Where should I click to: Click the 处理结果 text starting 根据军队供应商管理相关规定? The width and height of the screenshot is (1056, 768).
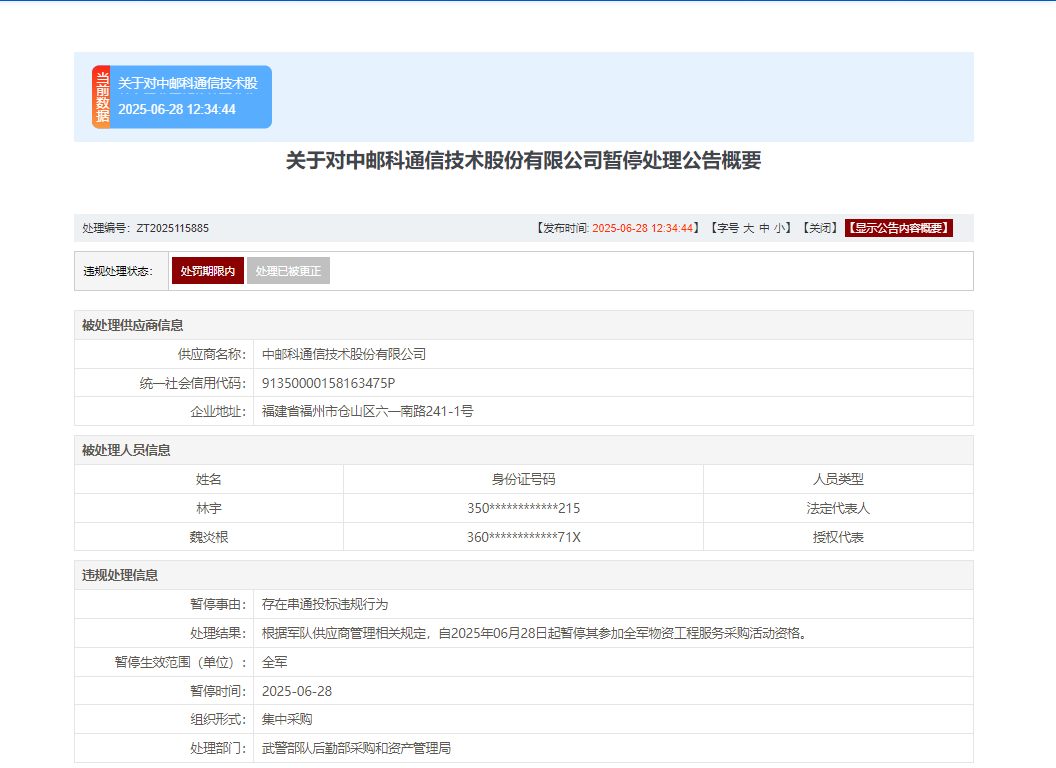pos(535,633)
